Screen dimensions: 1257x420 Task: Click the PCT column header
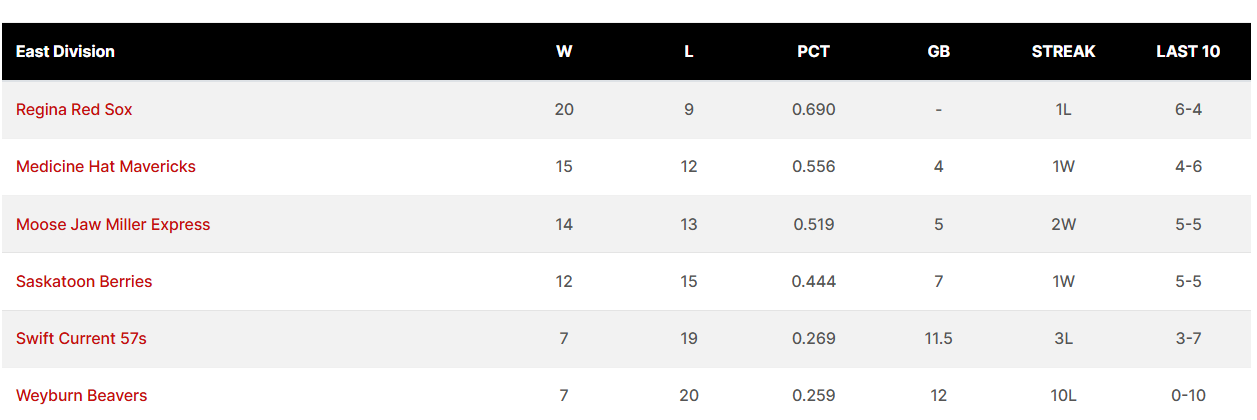(x=813, y=51)
